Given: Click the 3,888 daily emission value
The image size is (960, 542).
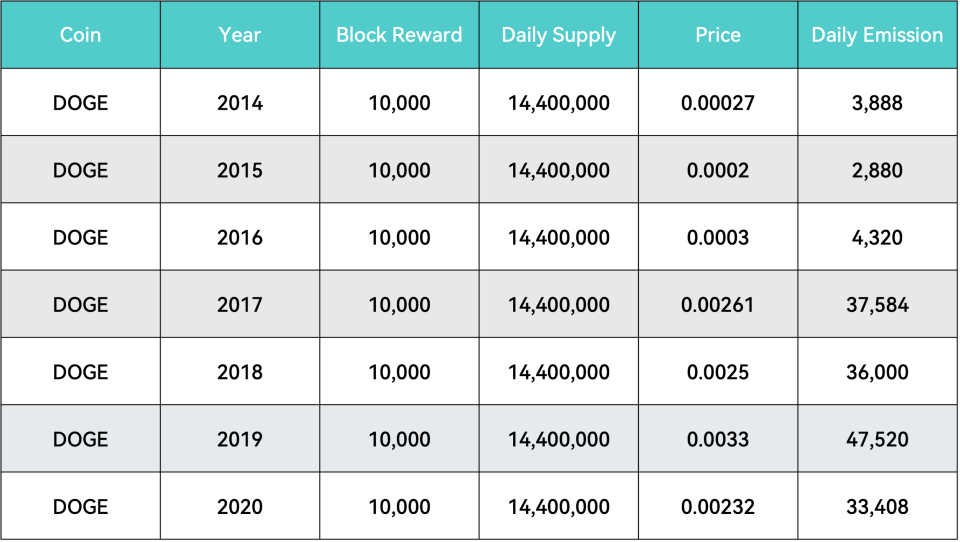Looking at the screenshot, I should pos(877,103).
